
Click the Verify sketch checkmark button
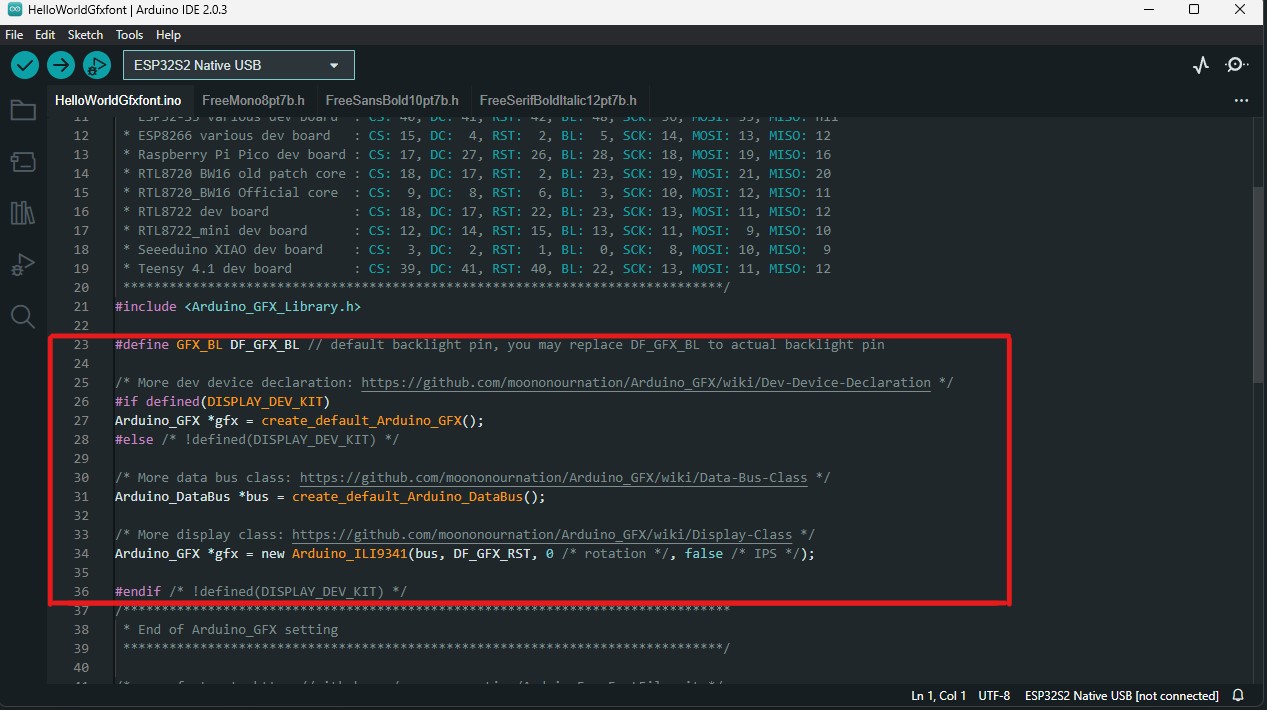[25, 66]
